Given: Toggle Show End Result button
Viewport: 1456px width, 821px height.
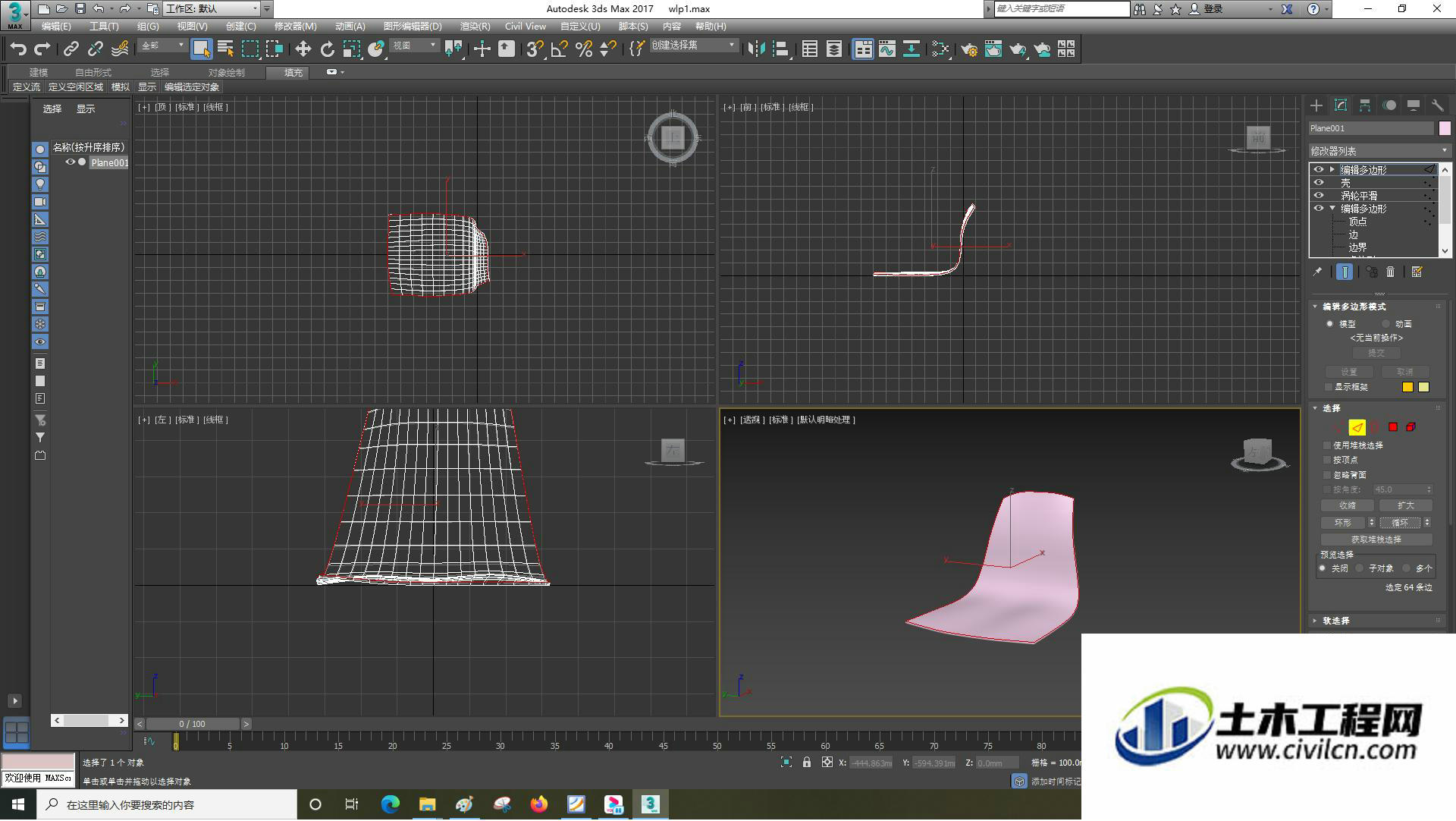Looking at the screenshot, I should click(x=1344, y=272).
